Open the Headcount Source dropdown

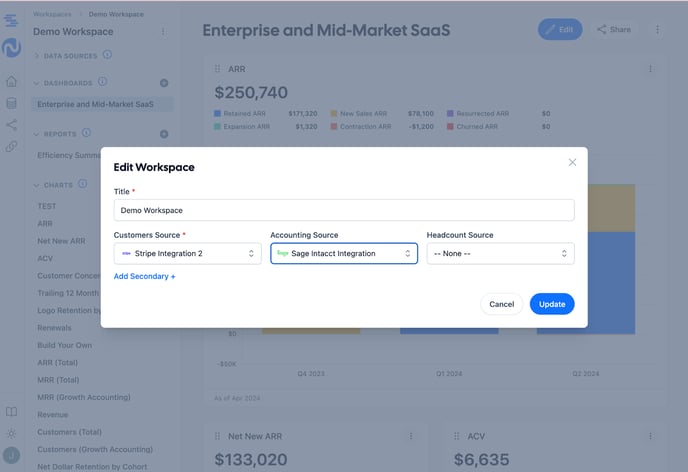tap(500, 254)
